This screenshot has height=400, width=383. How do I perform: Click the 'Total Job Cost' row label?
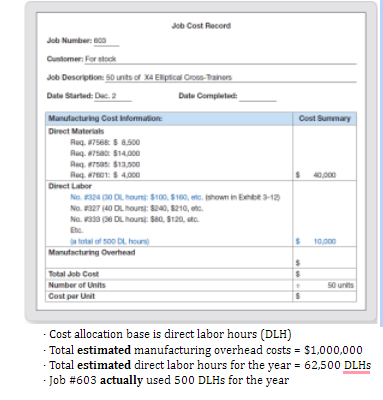74,274
